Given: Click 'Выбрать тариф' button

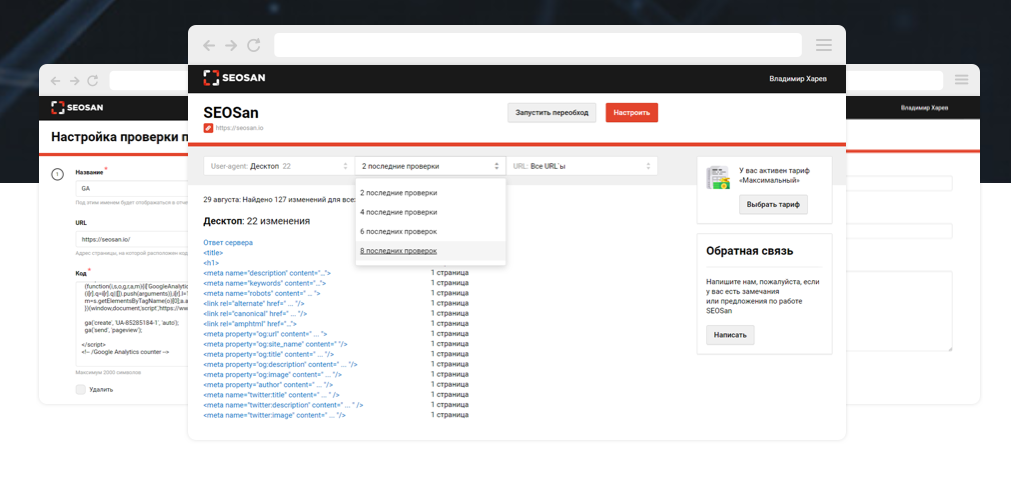Looking at the screenshot, I should pos(773,205).
